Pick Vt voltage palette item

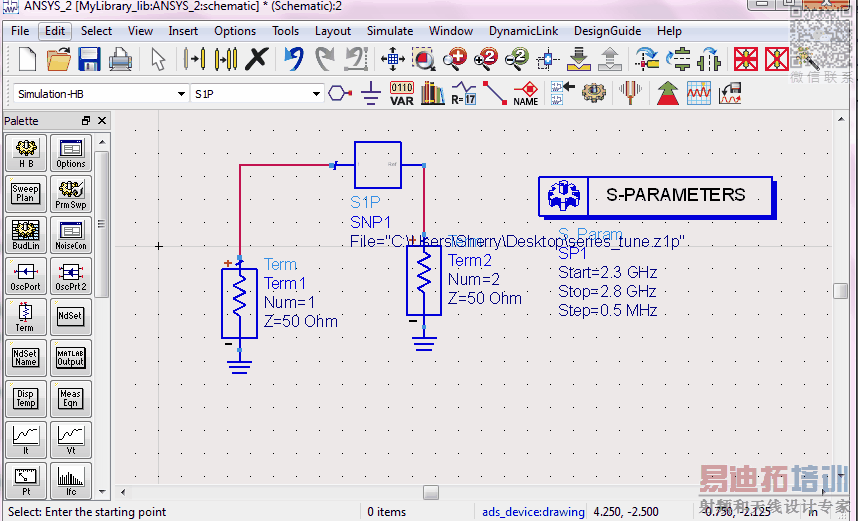coord(71,440)
